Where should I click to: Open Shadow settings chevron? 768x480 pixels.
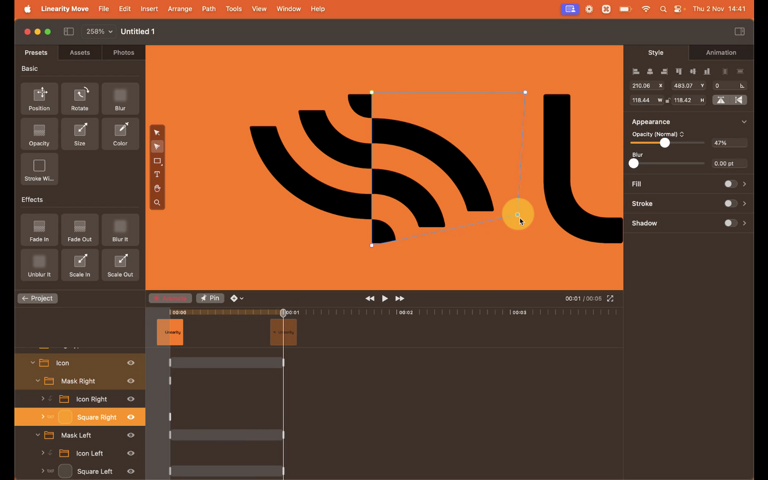tap(744, 223)
